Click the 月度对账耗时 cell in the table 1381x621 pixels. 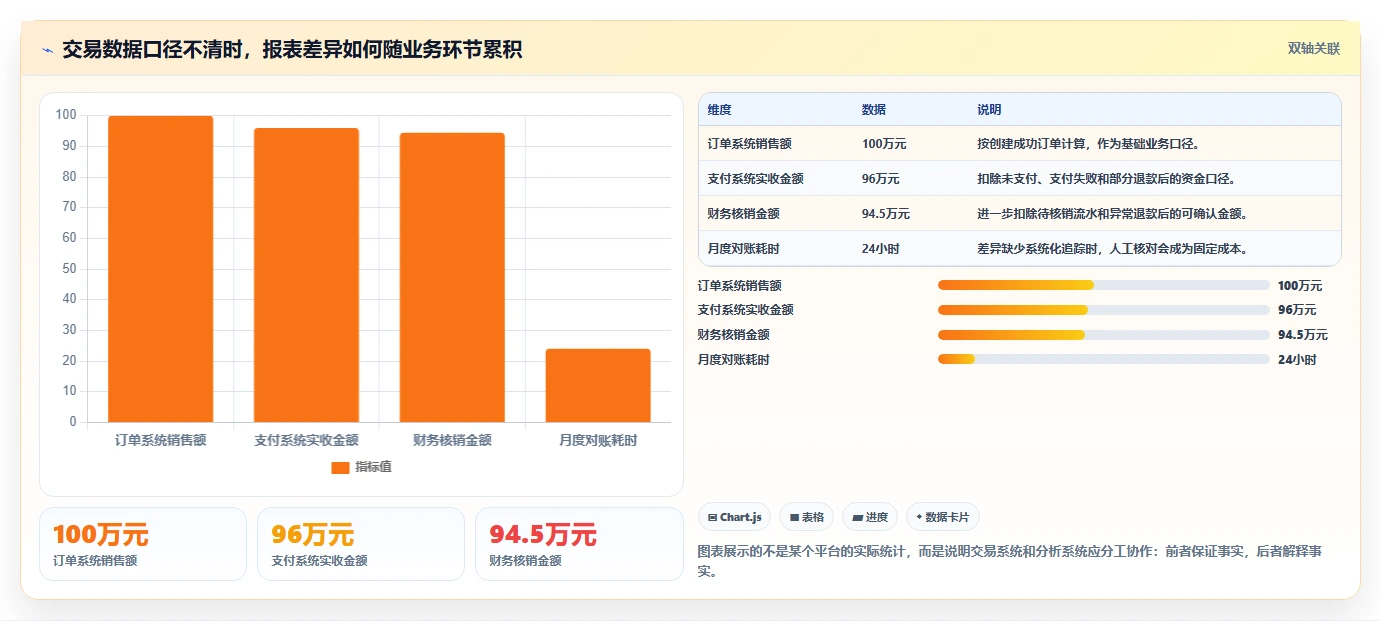tap(743, 249)
